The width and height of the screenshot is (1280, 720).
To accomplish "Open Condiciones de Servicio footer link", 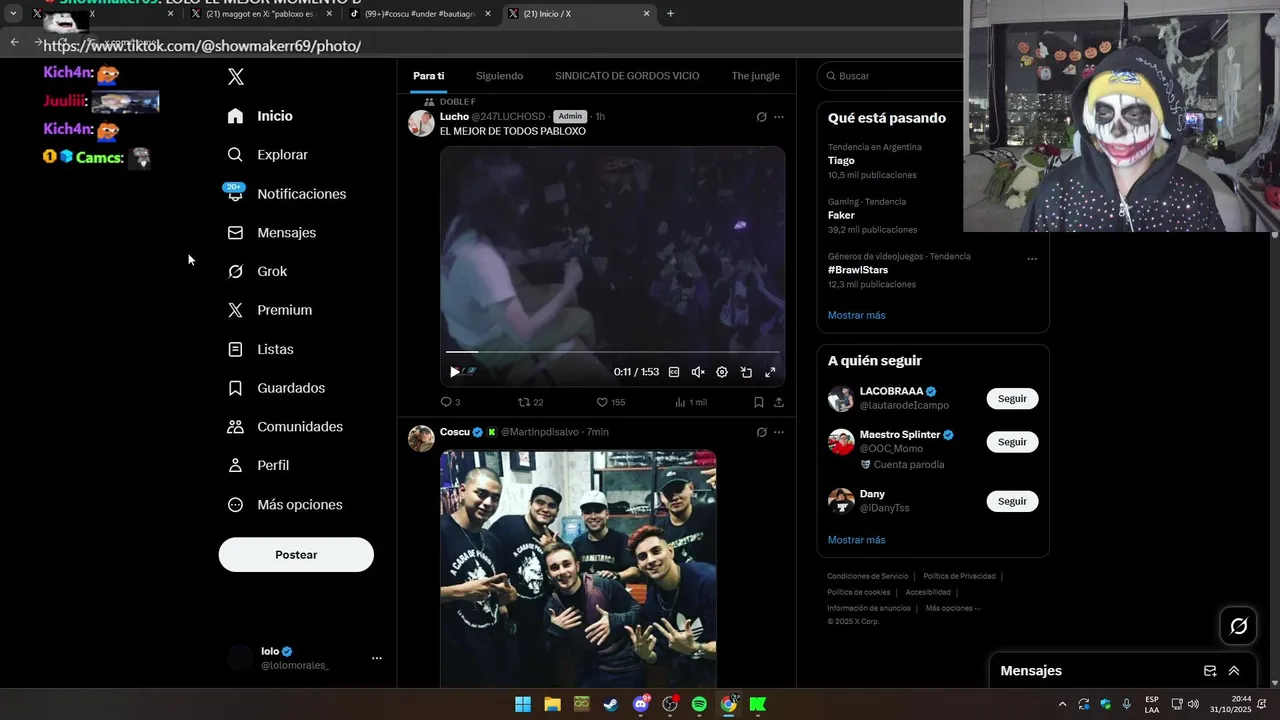I will click(x=867, y=576).
